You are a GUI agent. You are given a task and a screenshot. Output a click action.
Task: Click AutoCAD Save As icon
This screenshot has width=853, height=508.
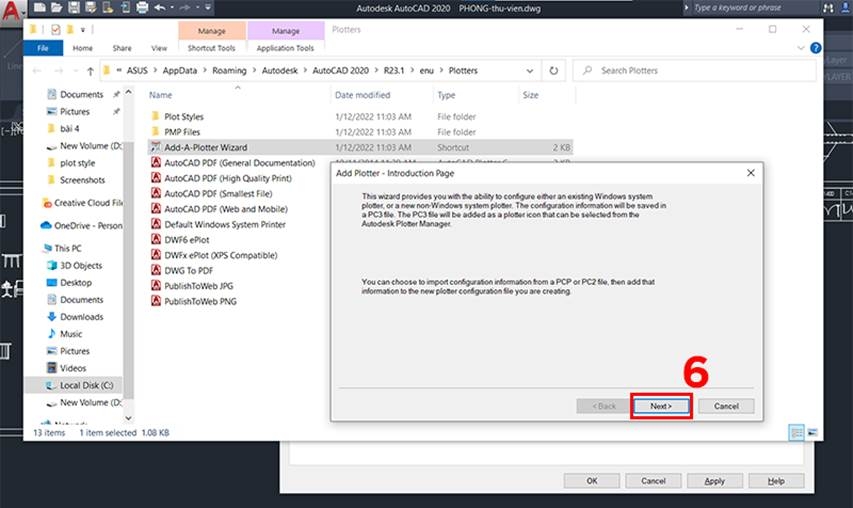pos(91,8)
